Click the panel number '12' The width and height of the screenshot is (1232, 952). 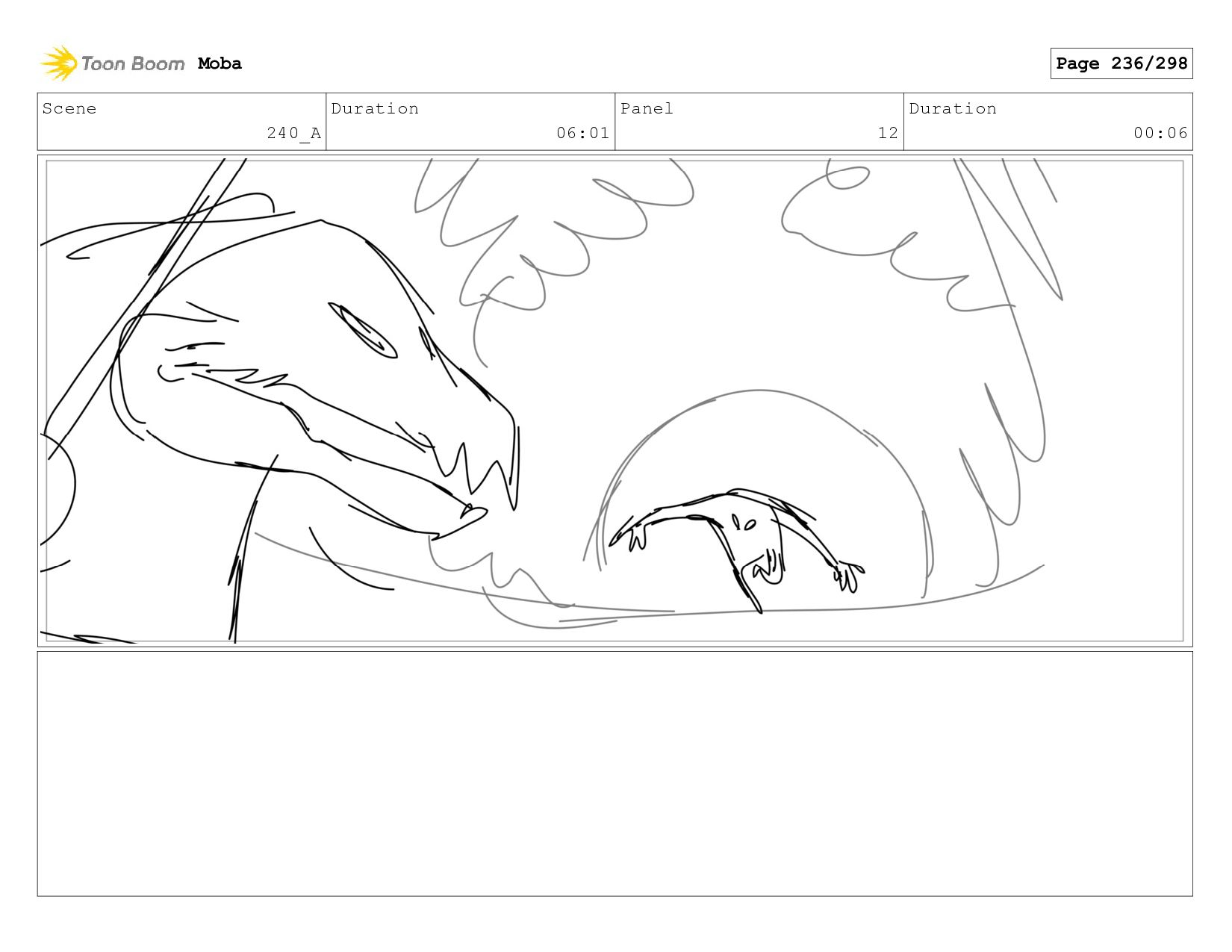point(888,133)
